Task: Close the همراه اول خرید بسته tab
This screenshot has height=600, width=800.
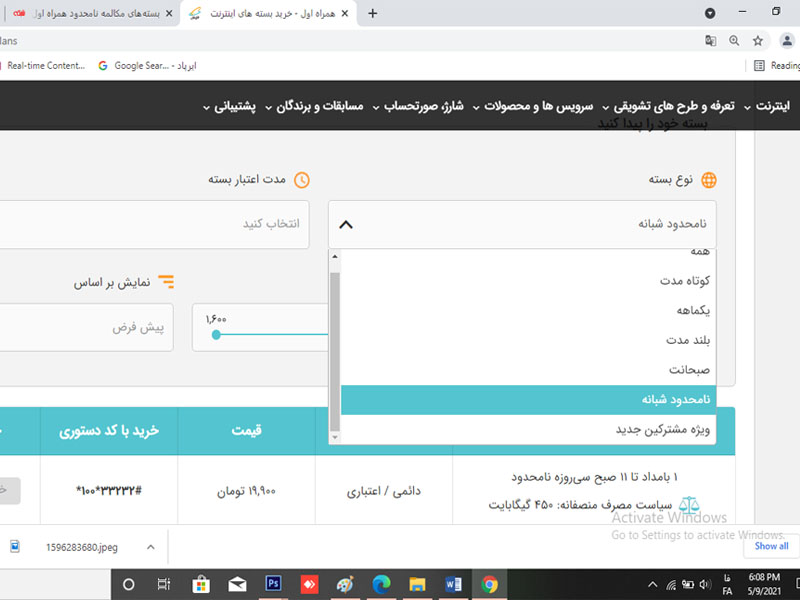Action: (345, 14)
